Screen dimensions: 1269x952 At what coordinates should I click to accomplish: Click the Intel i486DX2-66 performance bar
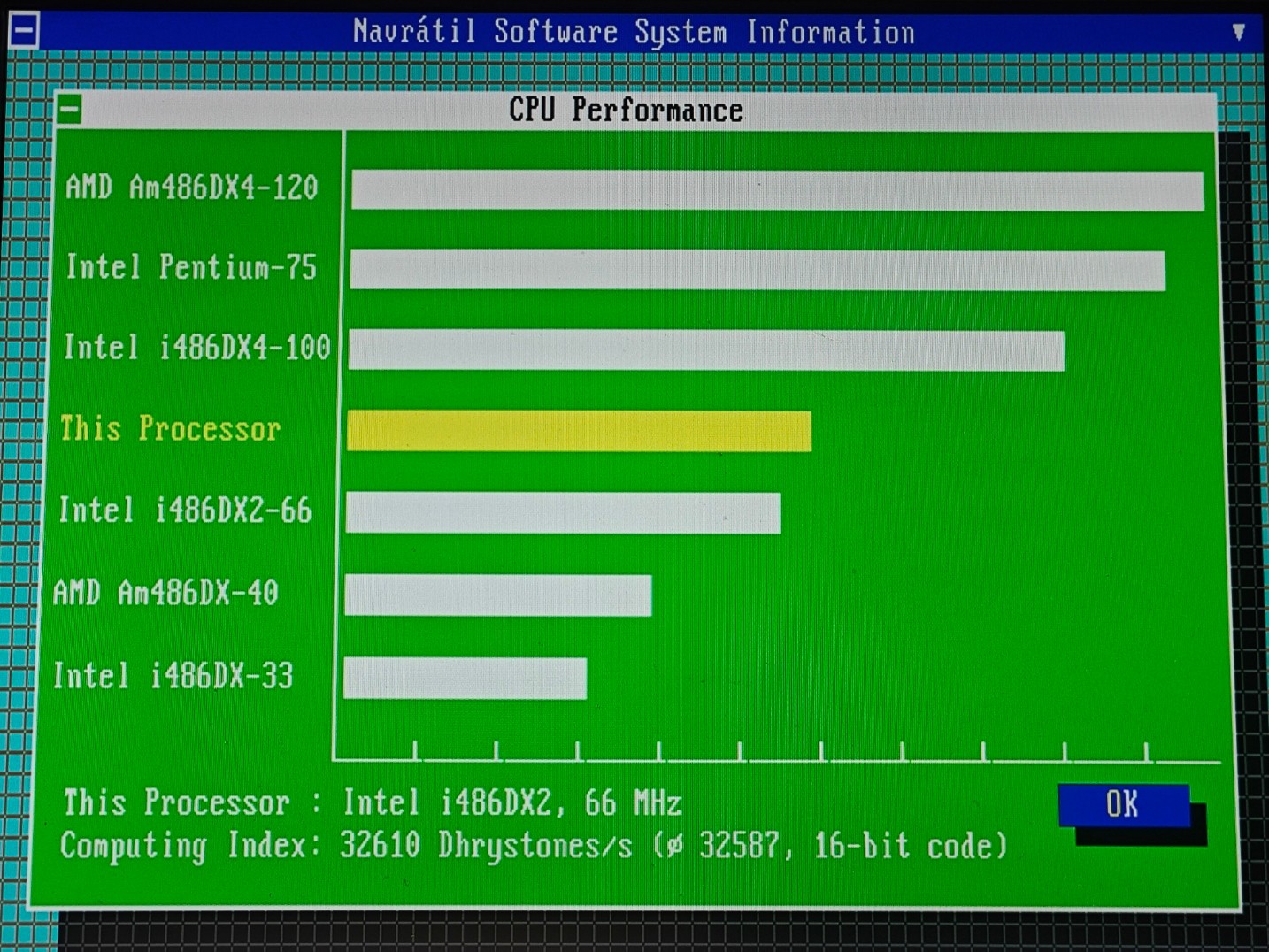563,513
